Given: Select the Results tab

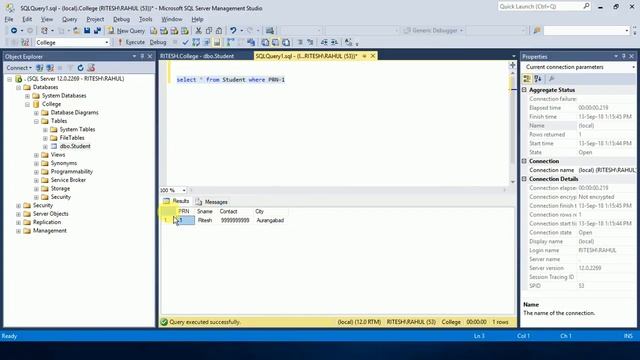Looking at the screenshot, I should point(176,201).
